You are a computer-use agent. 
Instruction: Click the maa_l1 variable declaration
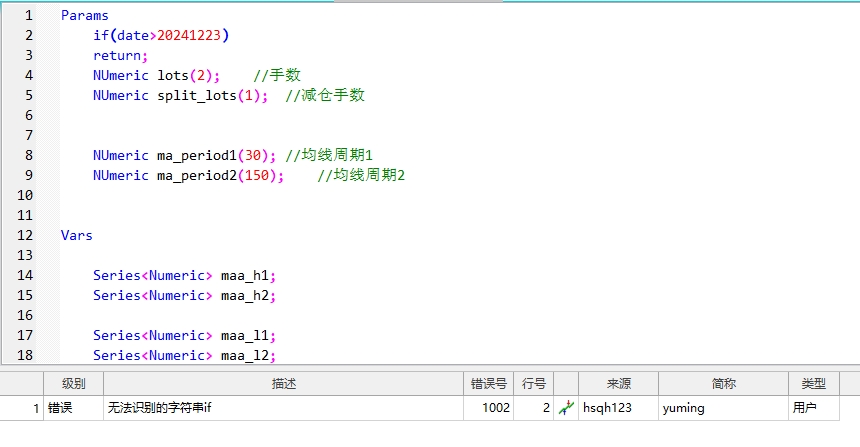pyautogui.click(x=184, y=336)
